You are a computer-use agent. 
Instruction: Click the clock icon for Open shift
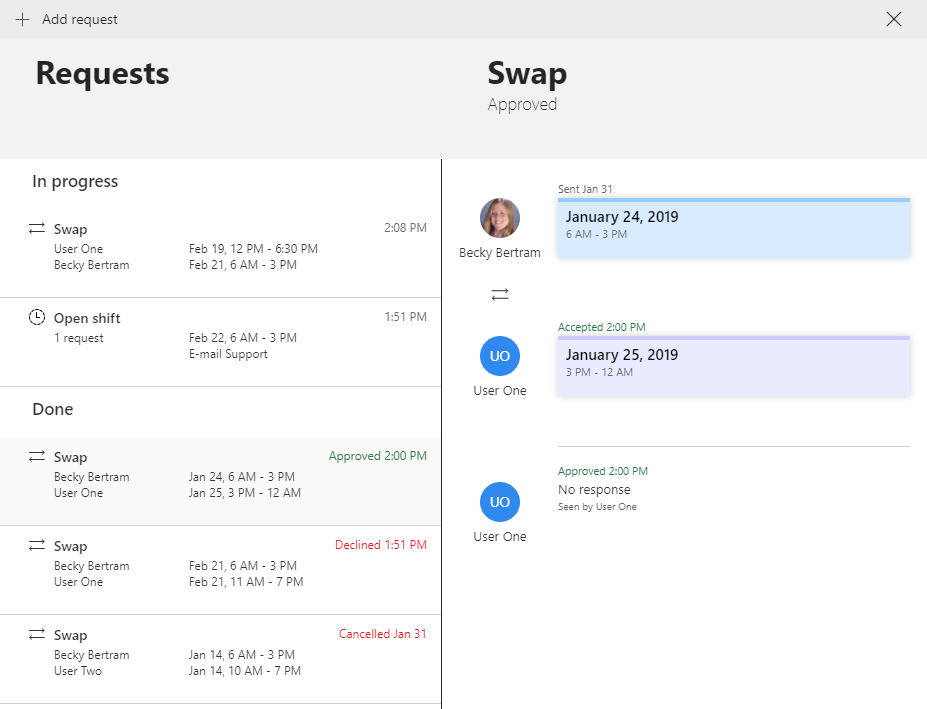37,317
